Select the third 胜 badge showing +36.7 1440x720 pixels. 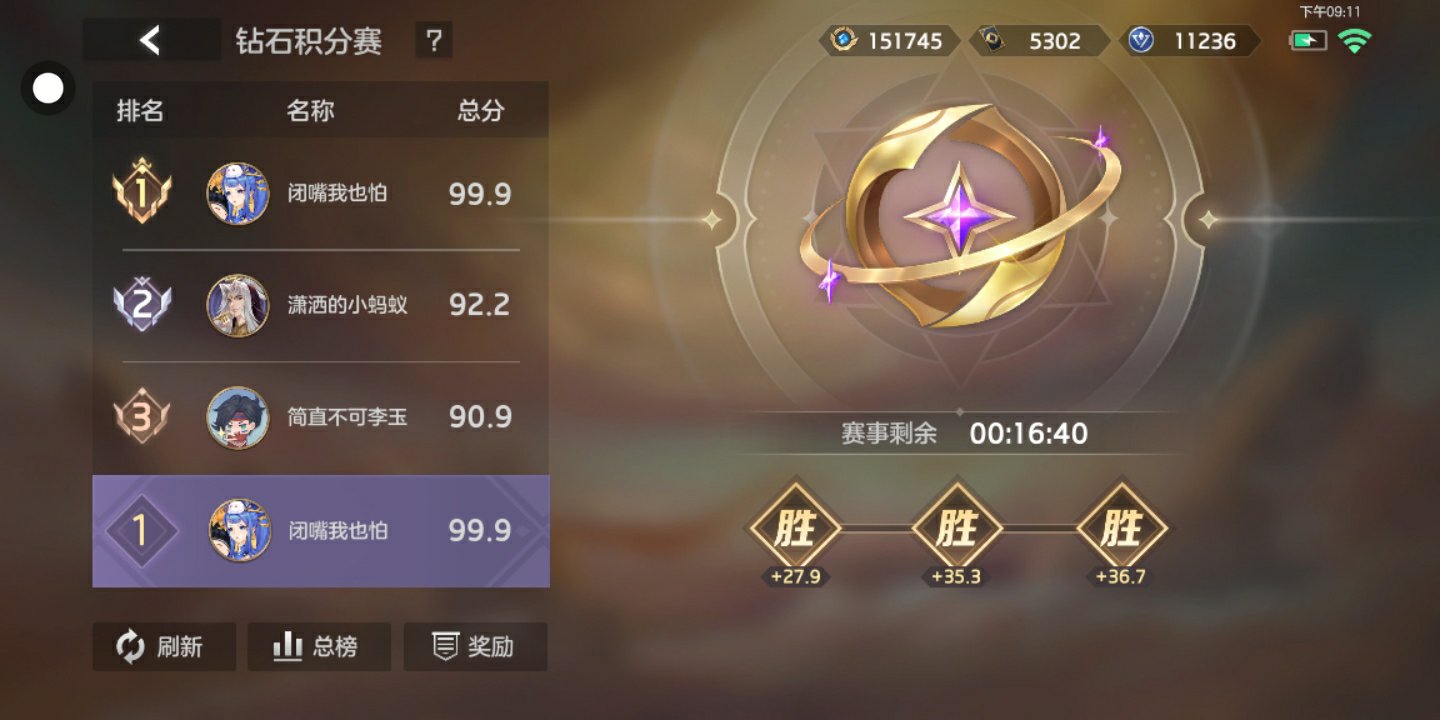point(1121,528)
